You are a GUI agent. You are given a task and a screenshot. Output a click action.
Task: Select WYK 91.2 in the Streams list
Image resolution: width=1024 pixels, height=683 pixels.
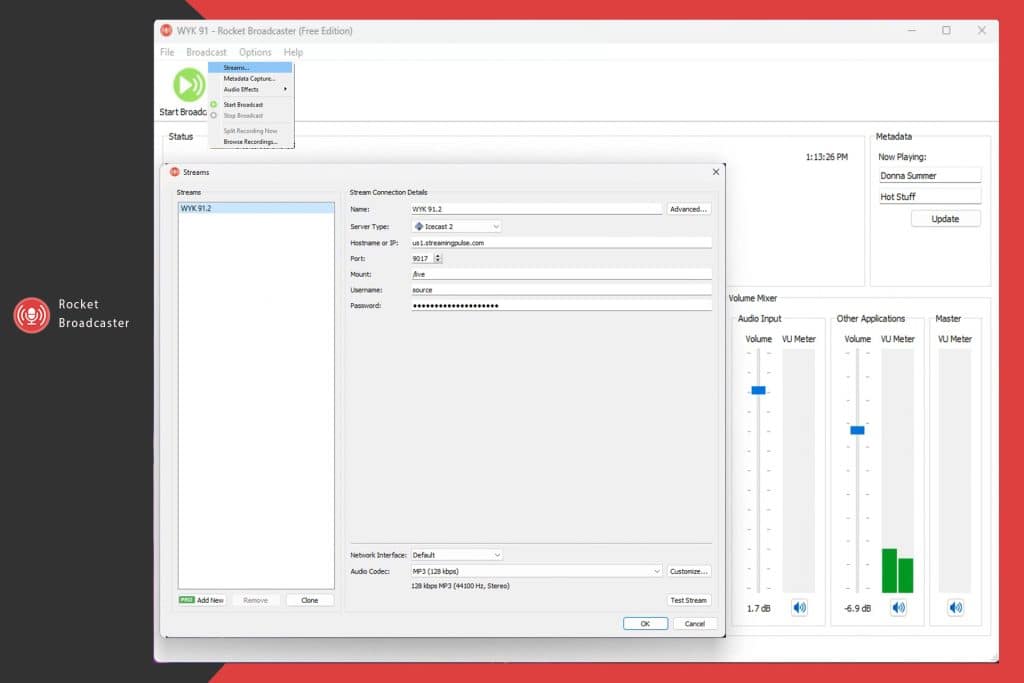tap(255, 208)
